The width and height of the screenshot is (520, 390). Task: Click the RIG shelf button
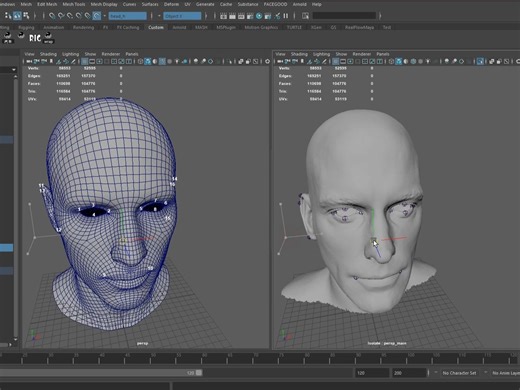point(35,38)
